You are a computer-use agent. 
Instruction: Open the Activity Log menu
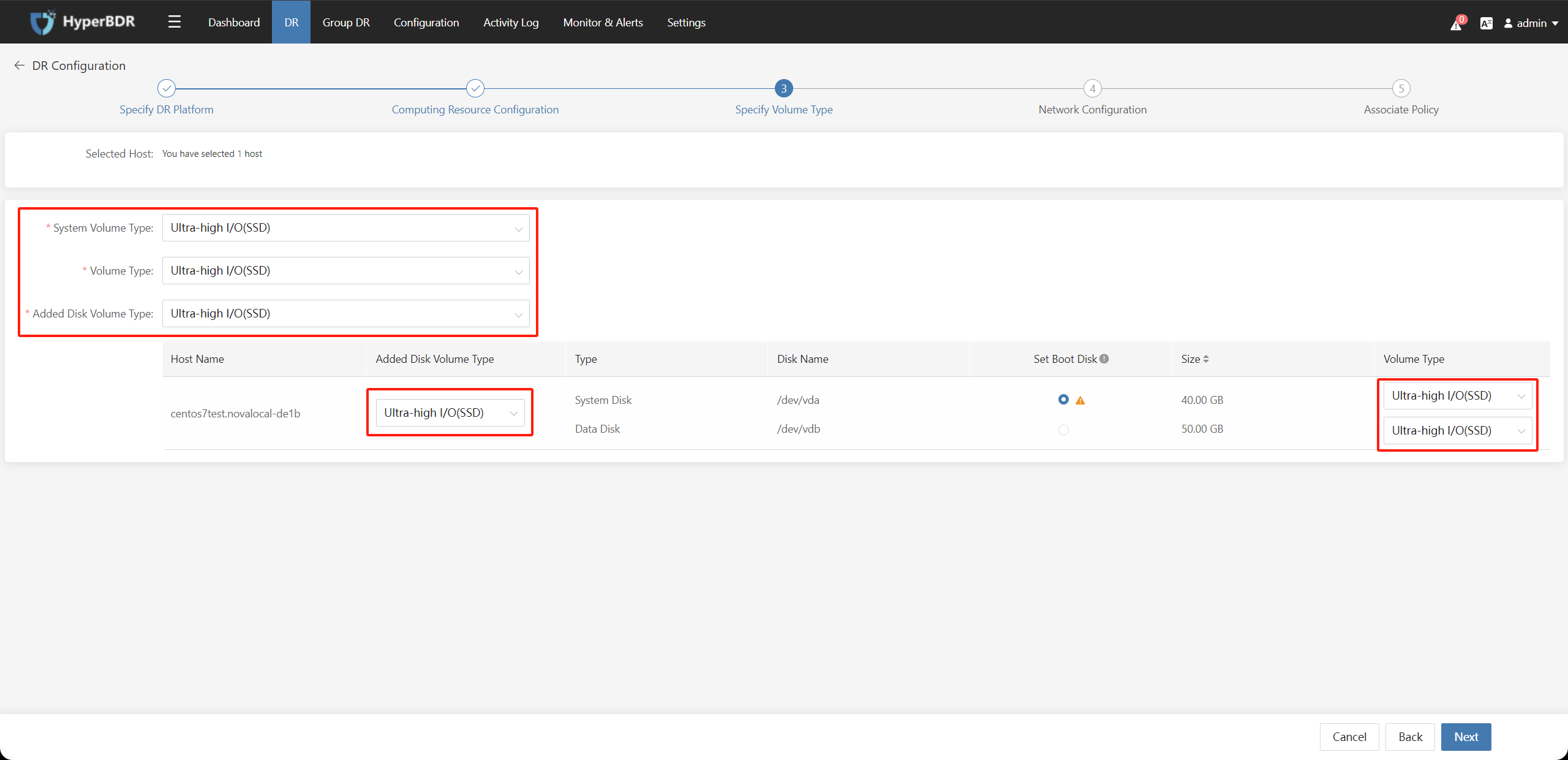[511, 22]
